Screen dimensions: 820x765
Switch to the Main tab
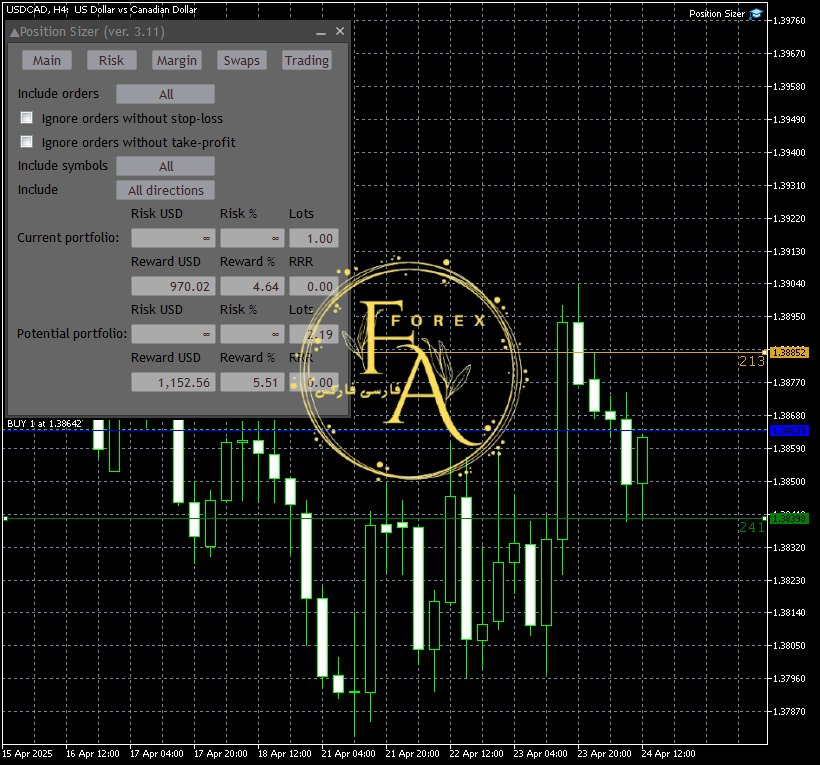pyautogui.click(x=47, y=60)
